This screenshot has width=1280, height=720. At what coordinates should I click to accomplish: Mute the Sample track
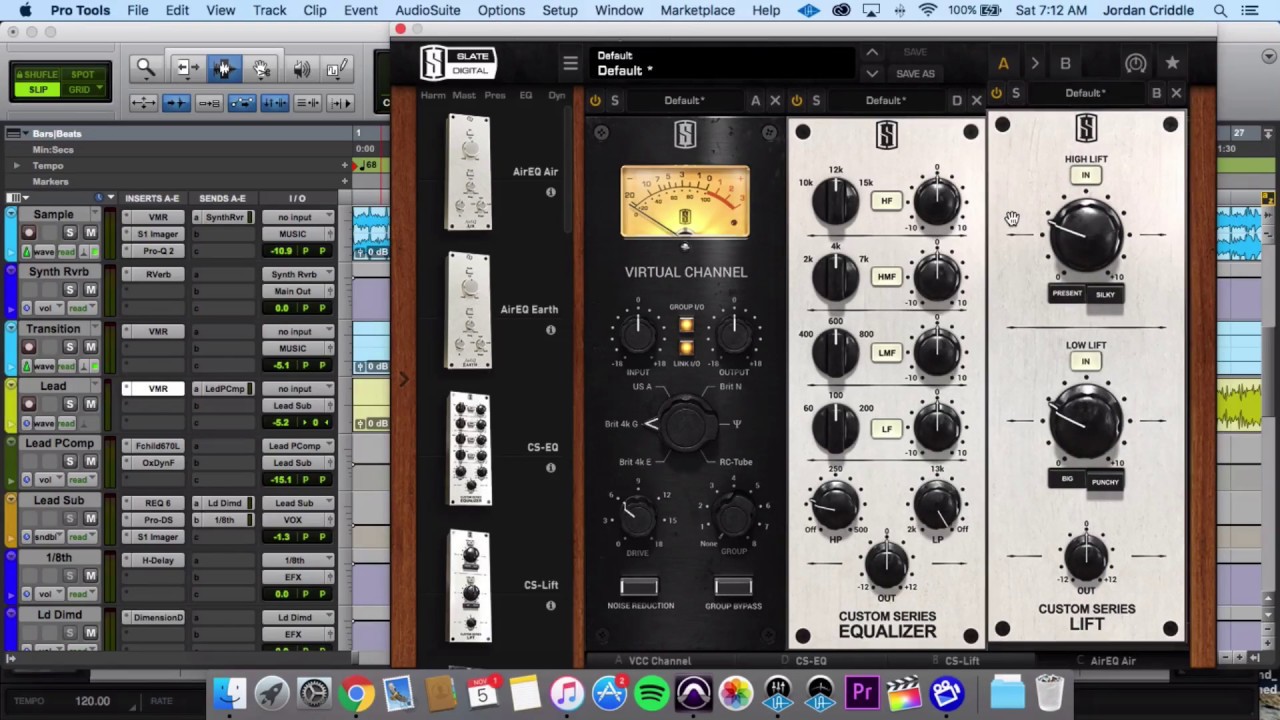(90, 232)
